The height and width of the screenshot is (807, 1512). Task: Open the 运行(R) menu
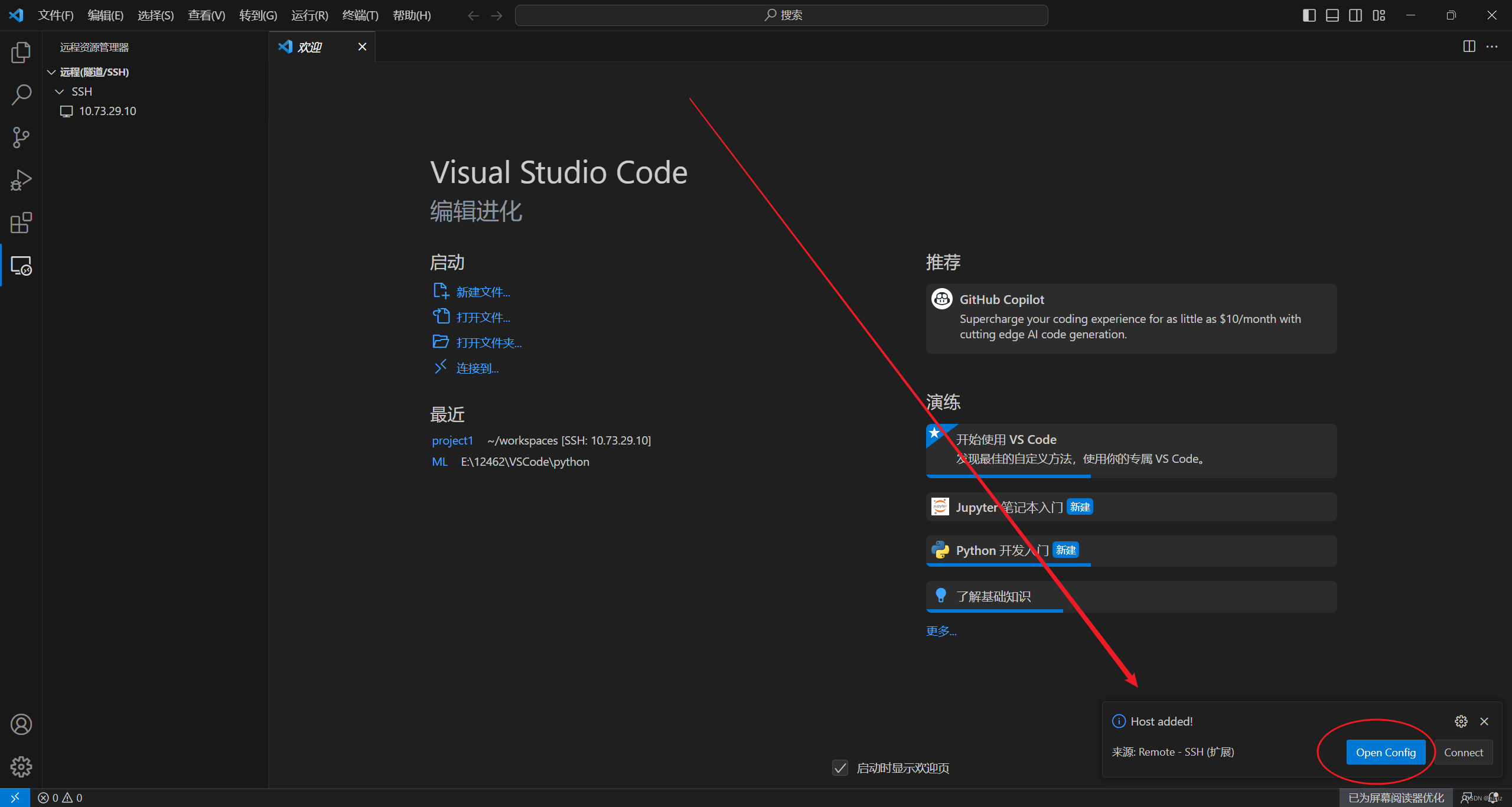click(x=309, y=15)
